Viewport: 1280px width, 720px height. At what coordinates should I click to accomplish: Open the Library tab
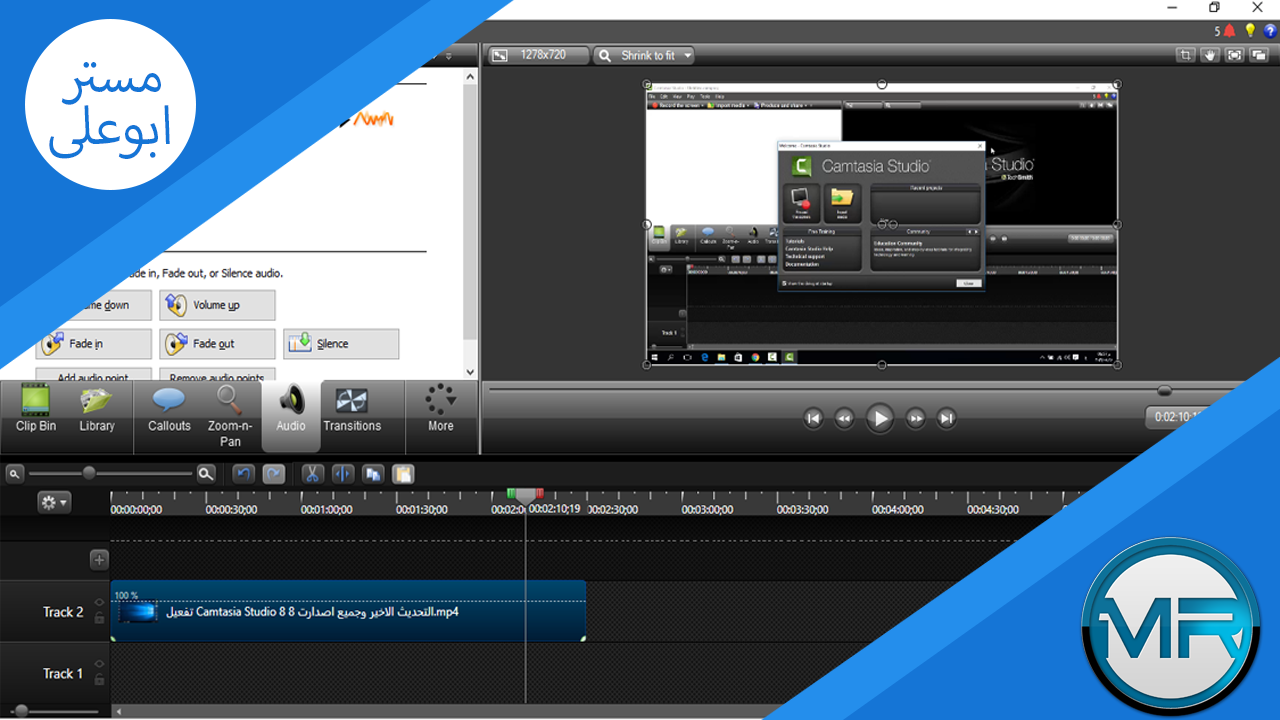[96, 410]
